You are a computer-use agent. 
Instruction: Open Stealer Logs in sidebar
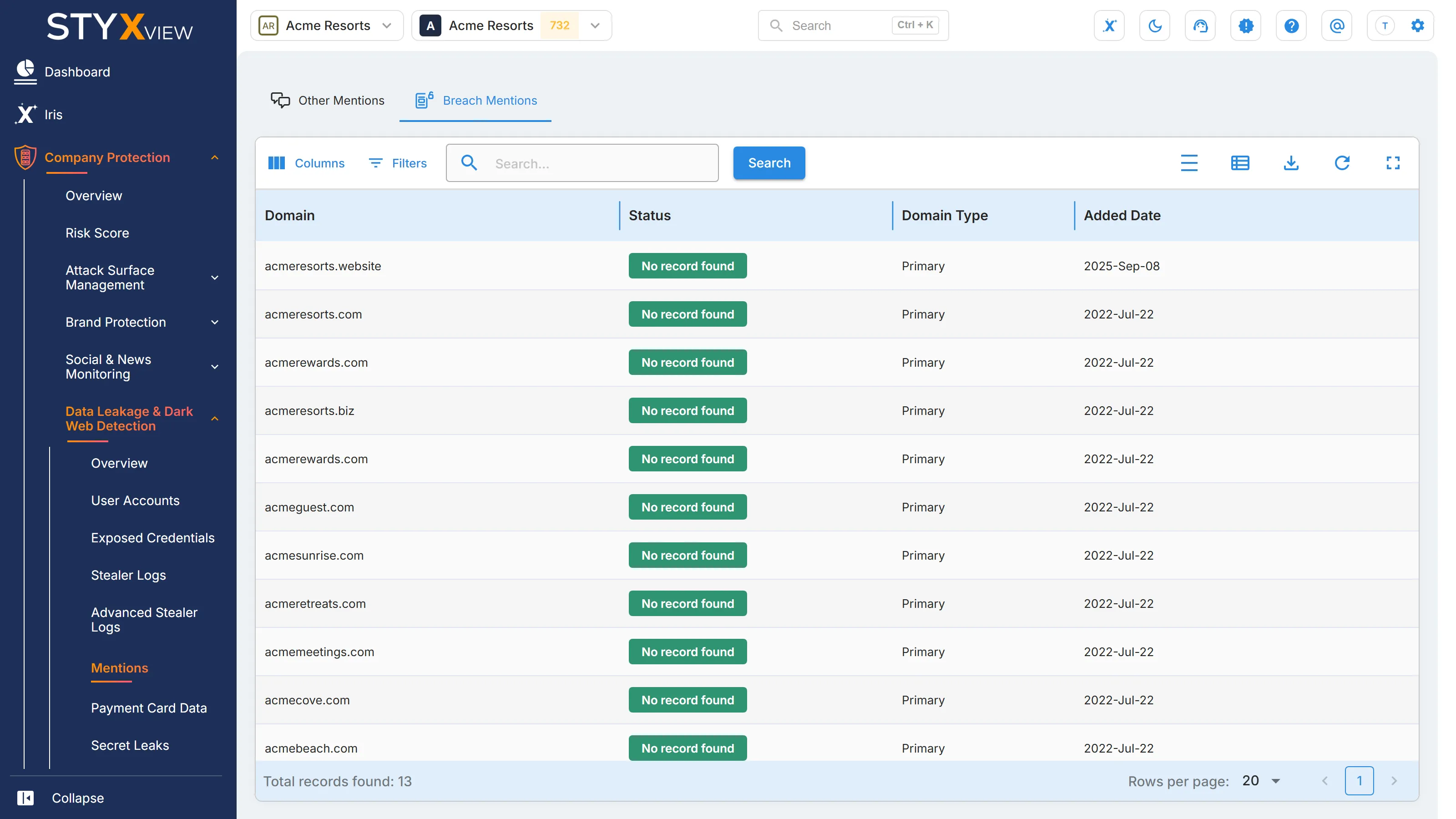coord(128,575)
